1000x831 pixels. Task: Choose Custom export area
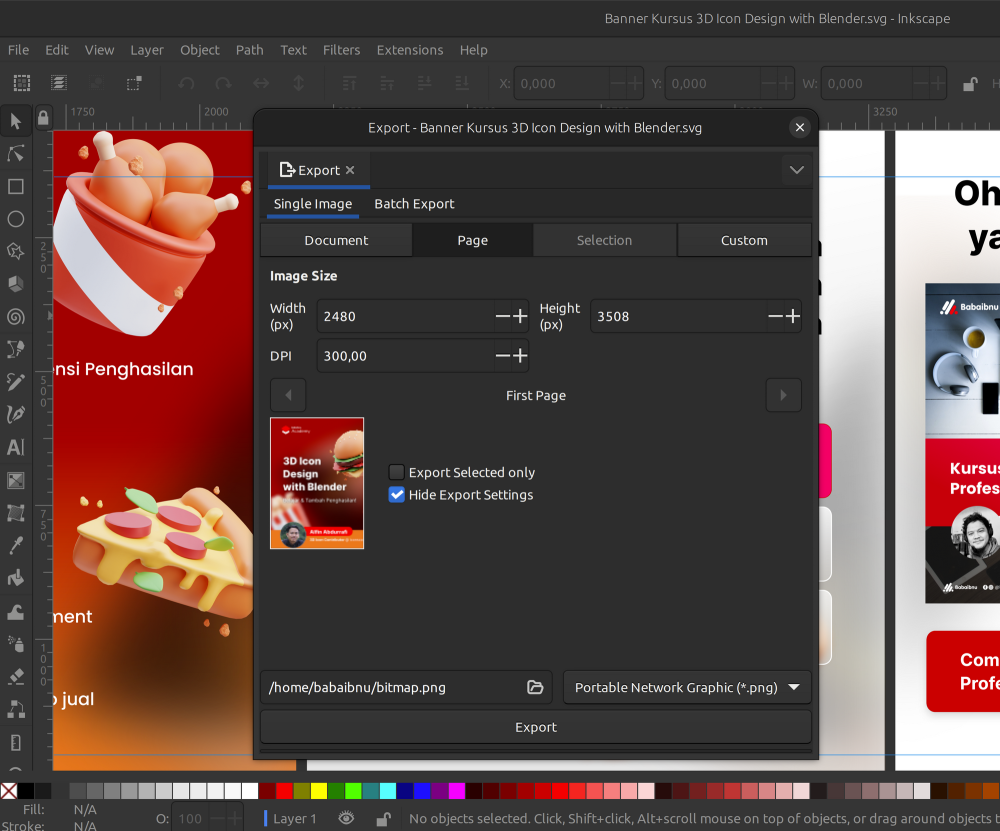point(744,240)
